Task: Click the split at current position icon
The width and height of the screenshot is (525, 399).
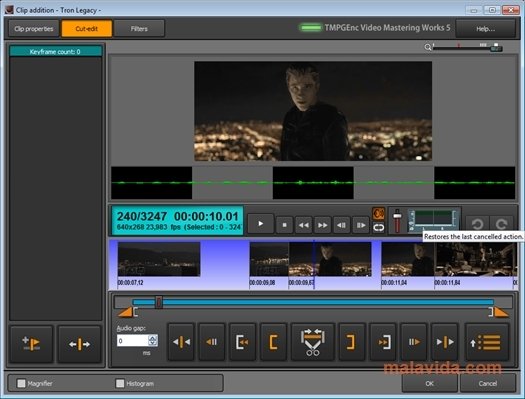Action: click(x=79, y=344)
